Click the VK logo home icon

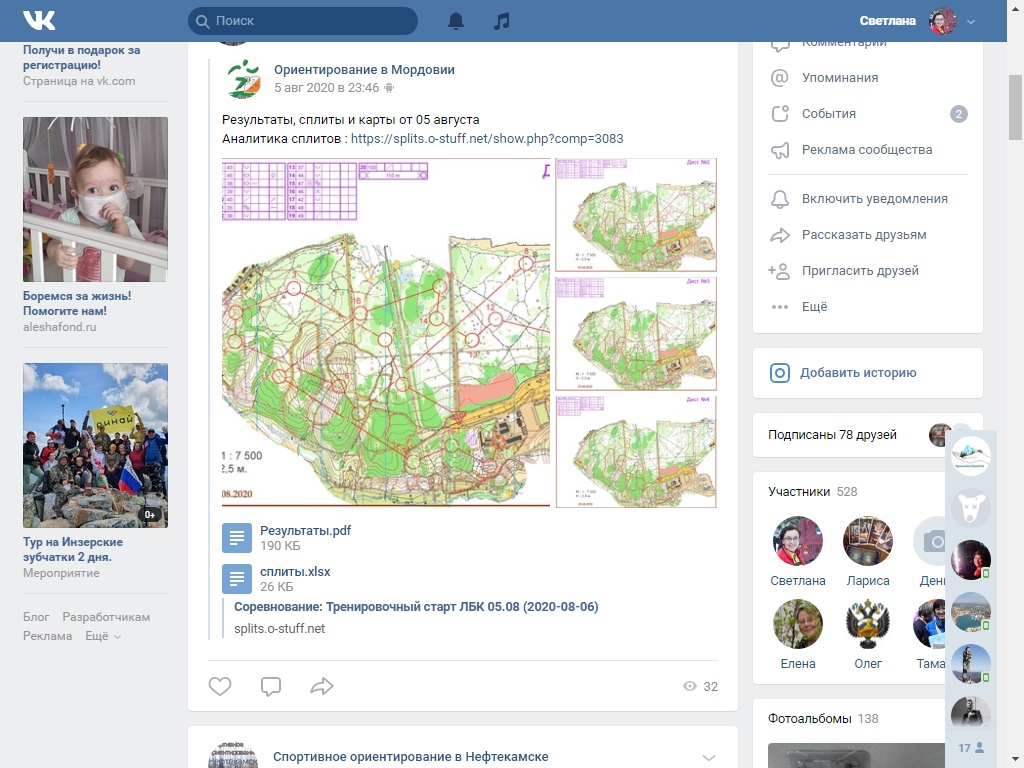40,20
